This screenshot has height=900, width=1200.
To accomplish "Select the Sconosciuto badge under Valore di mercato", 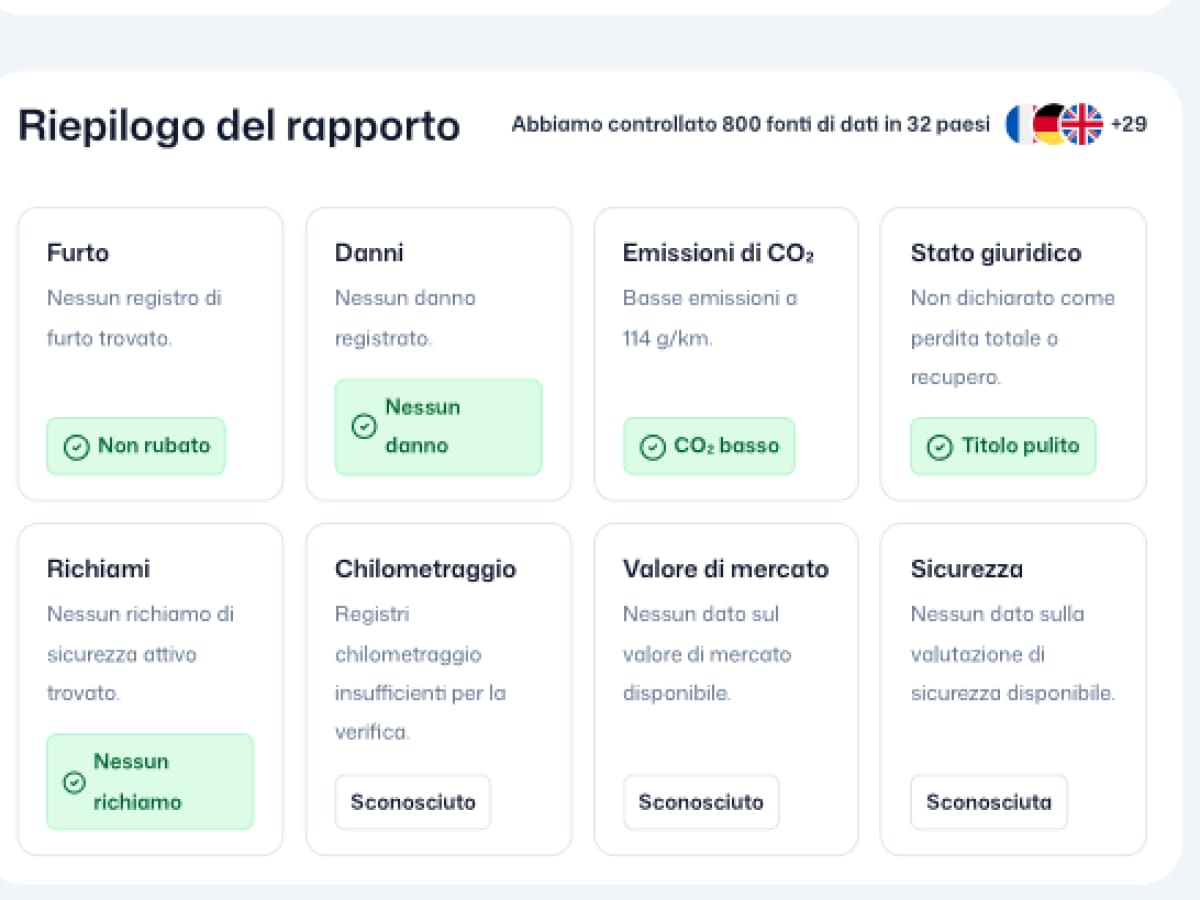I will 701,802.
